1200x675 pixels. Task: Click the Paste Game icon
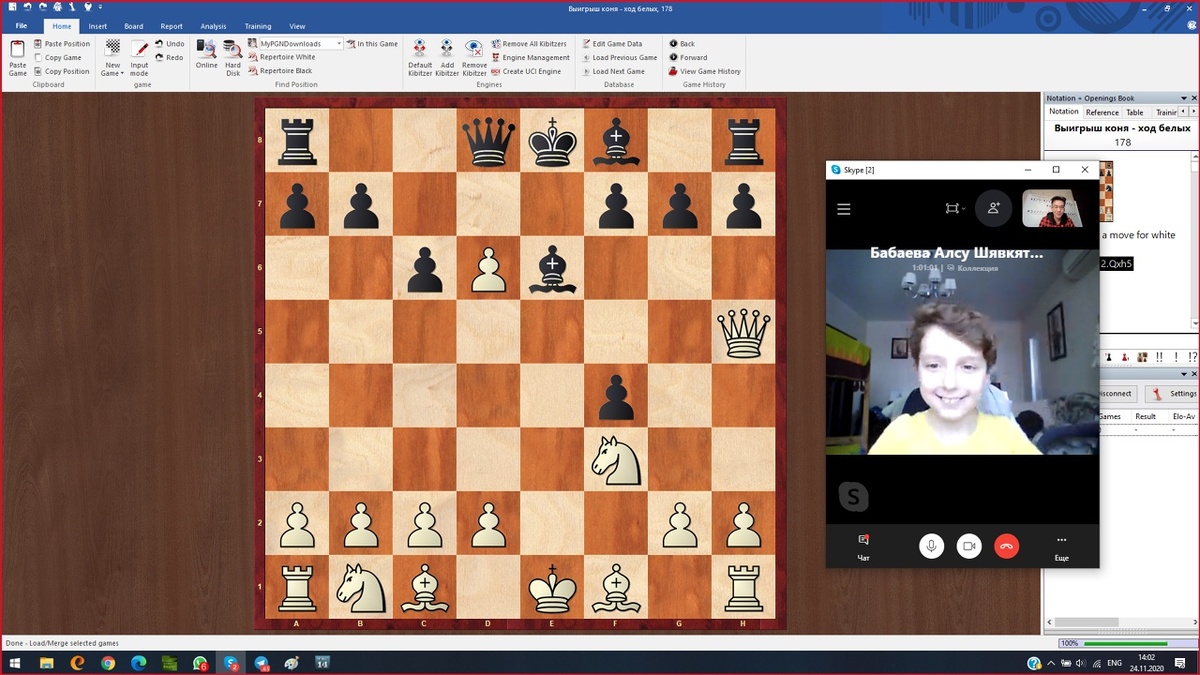(x=17, y=58)
